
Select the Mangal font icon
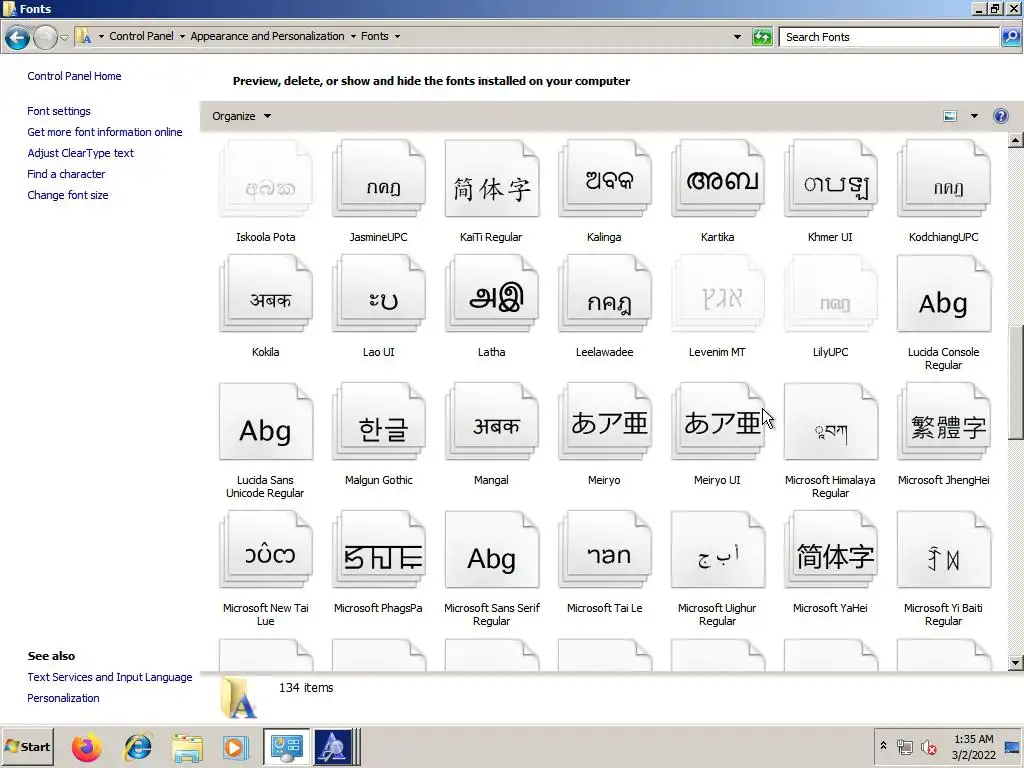pos(492,421)
